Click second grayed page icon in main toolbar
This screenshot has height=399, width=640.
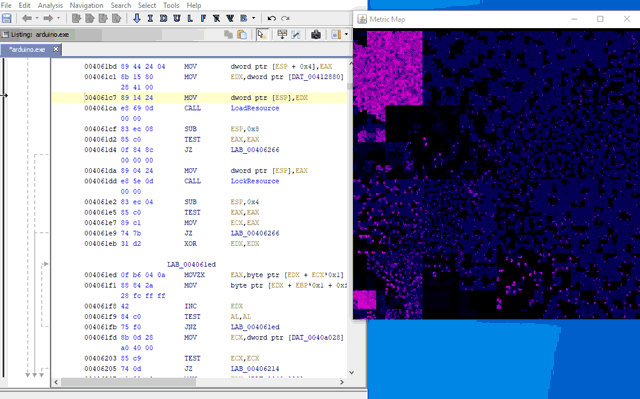tap(90, 18)
